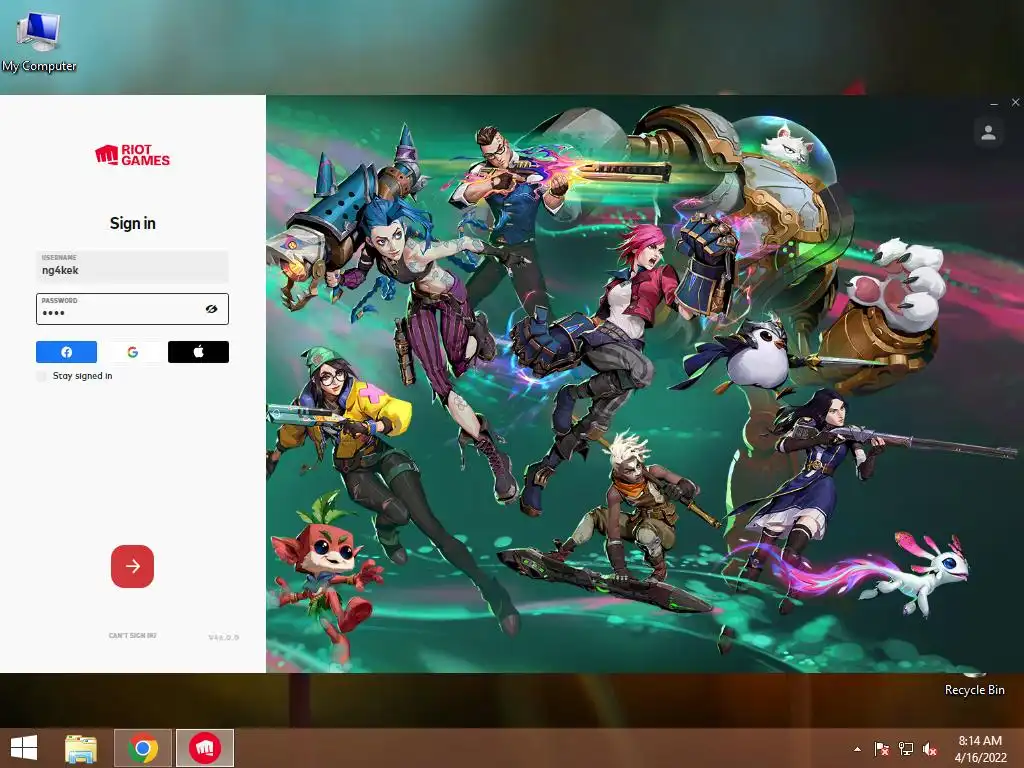Click the Password input field
Image resolution: width=1024 pixels, height=768 pixels.
[132, 309]
